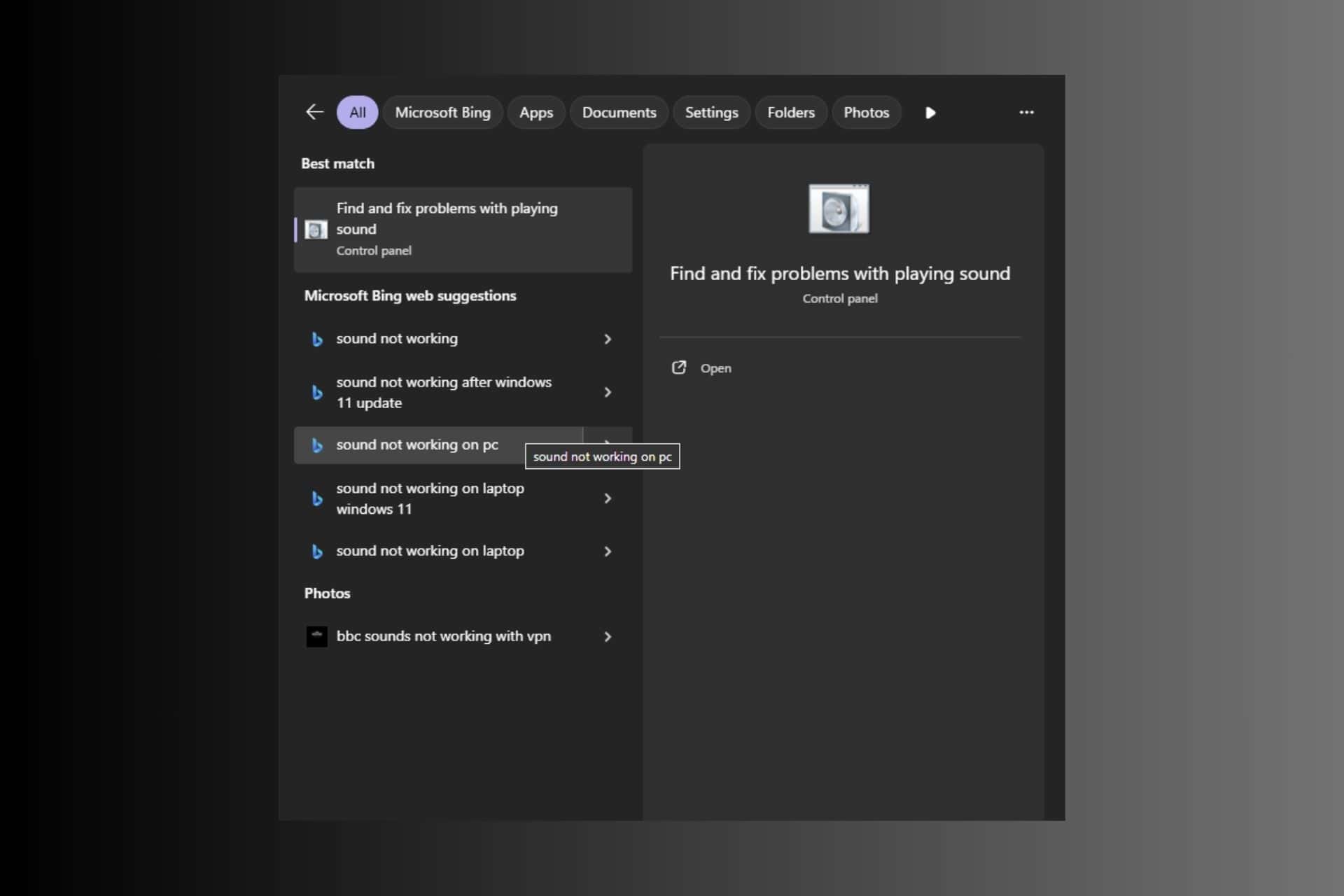Viewport: 1344px width, 896px height.
Task: Show more filters with the play arrow
Action: click(x=930, y=113)
